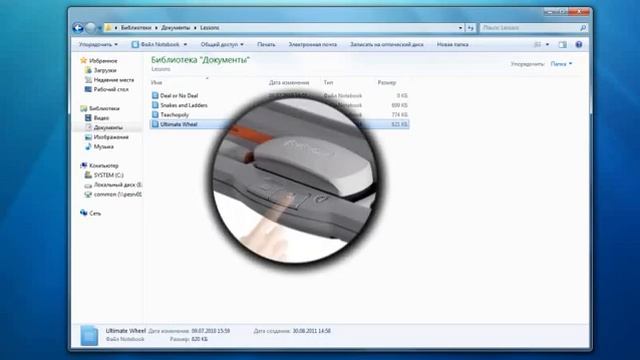Expand the breadcrumb arrow after Документы
Screen dimensions: 640x360
[x=195, y=28]
